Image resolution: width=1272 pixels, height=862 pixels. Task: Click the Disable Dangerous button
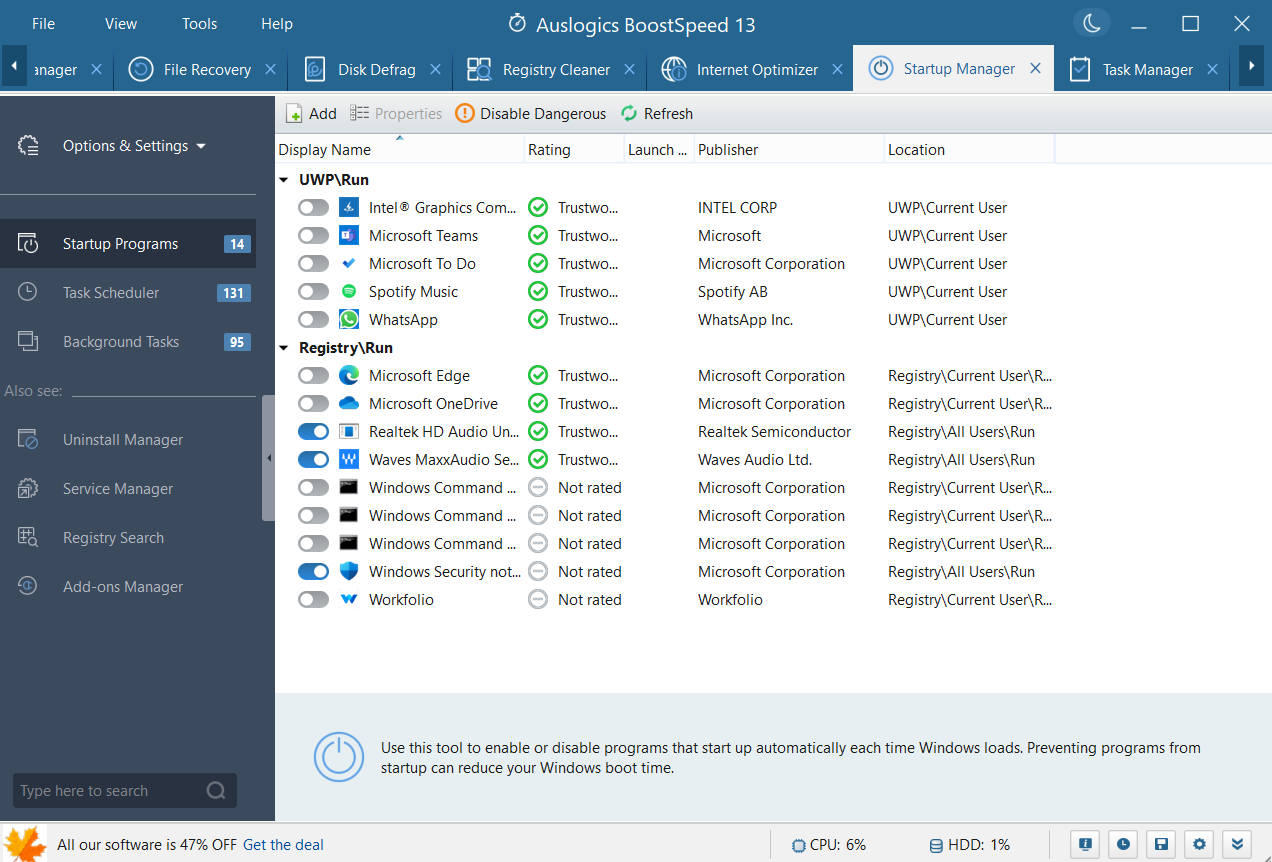pos(531,114)
